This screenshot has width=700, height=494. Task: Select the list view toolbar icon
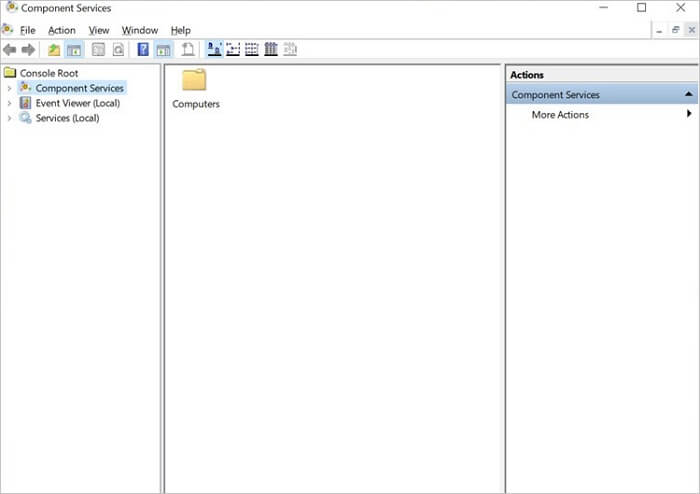(252, 50)
